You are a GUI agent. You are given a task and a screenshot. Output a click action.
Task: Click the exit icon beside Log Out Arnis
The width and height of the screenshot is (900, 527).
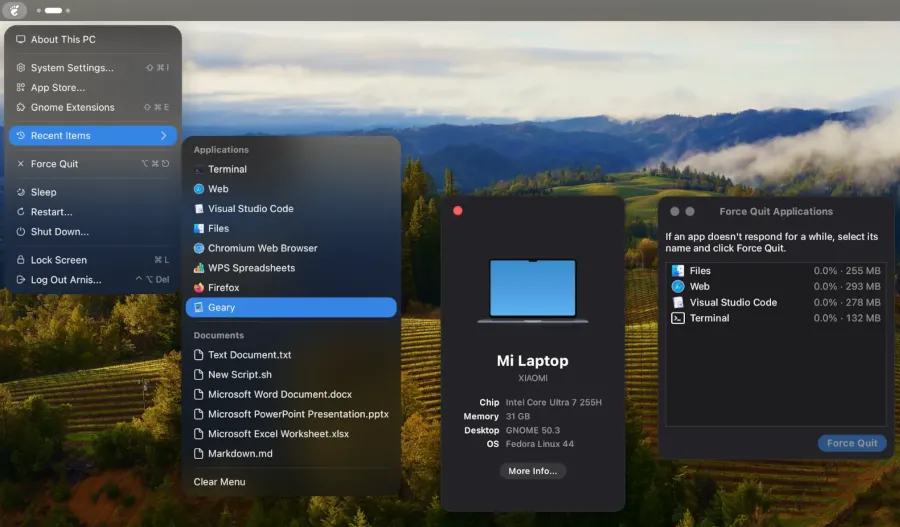click(21, 280)
